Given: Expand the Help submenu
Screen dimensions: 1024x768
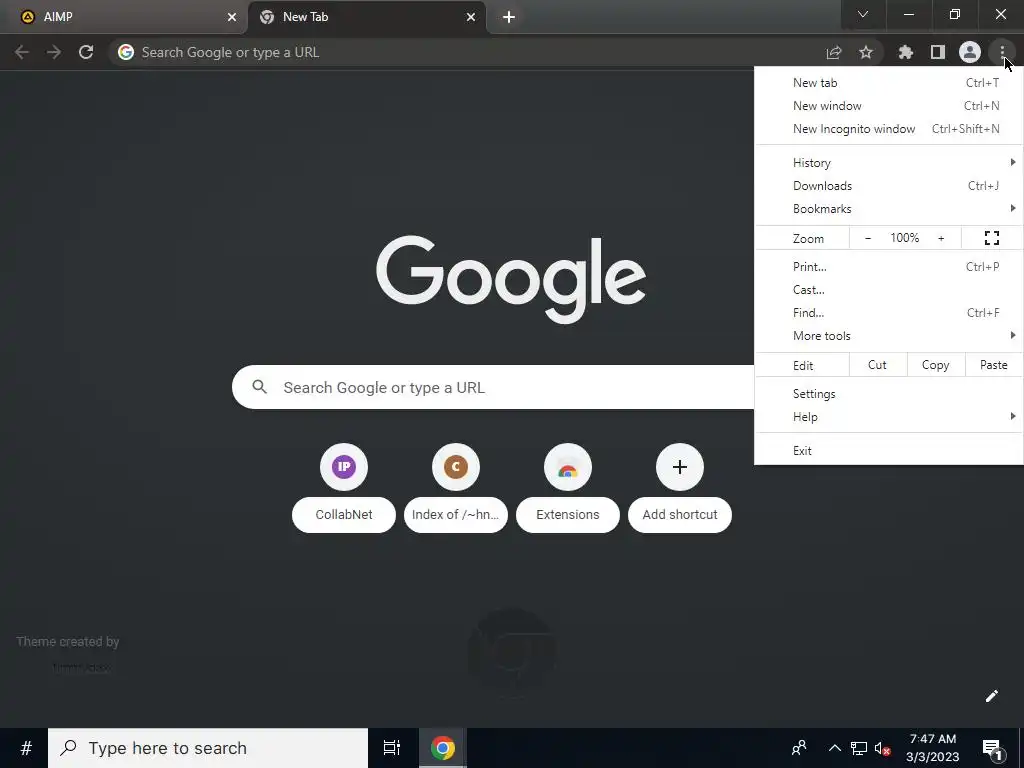Looking at the screenshot, I should 889,417.
